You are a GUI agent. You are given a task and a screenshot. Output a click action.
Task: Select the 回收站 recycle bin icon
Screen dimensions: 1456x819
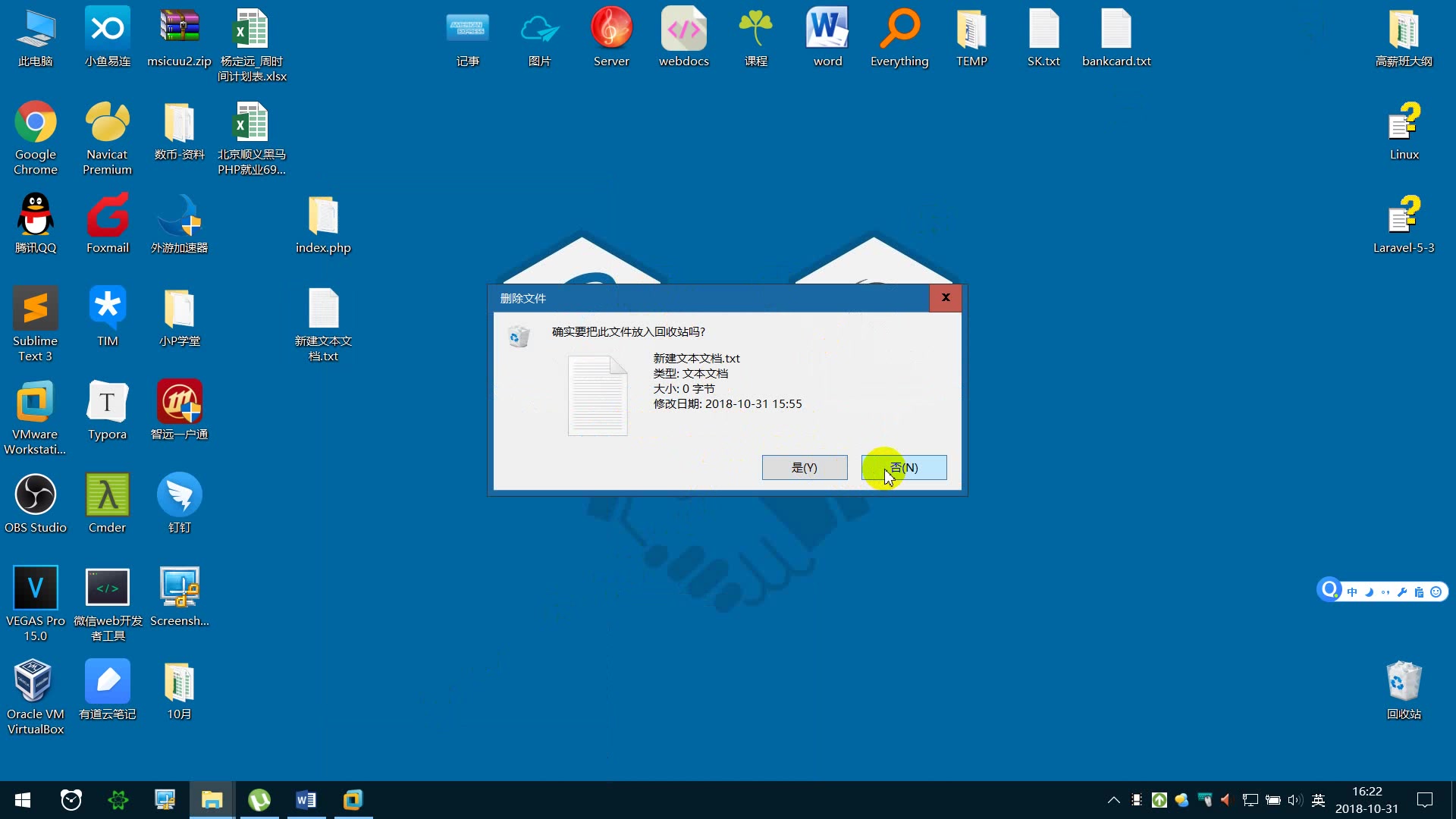coord(1404,682)
